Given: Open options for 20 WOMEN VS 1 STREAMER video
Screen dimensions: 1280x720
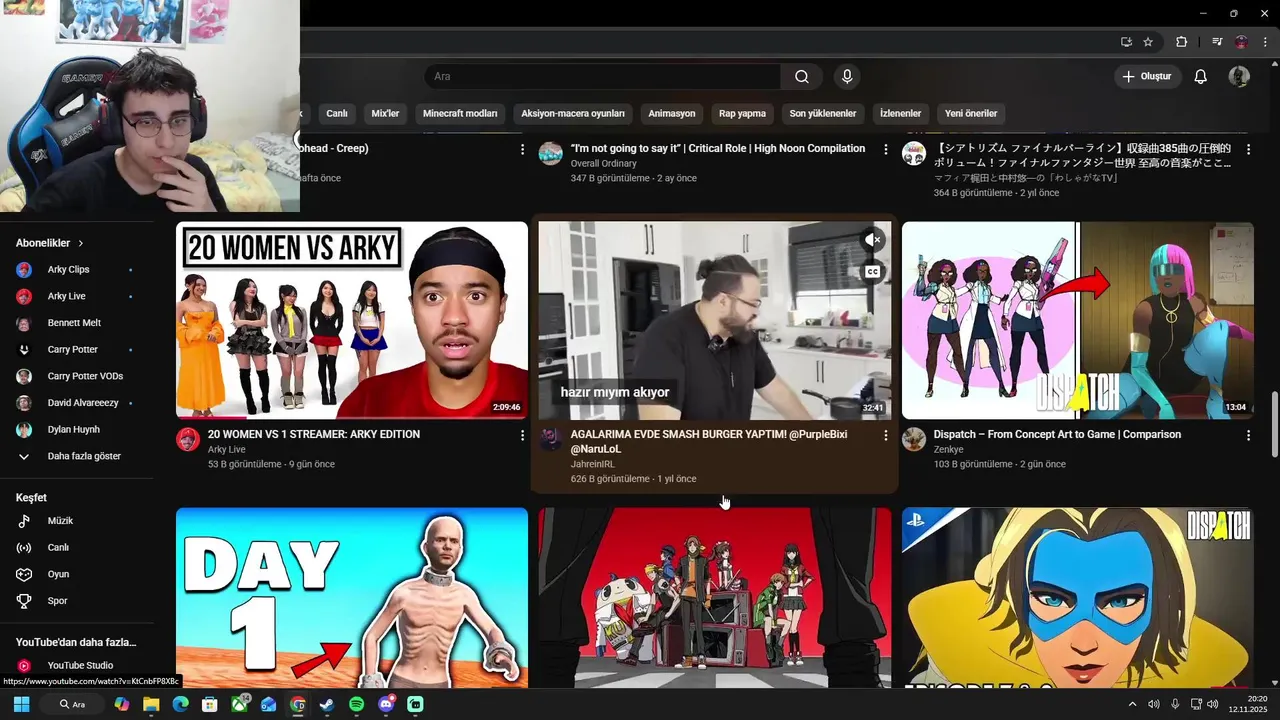Looking at the screenshot, I should [x=522, y=435].
